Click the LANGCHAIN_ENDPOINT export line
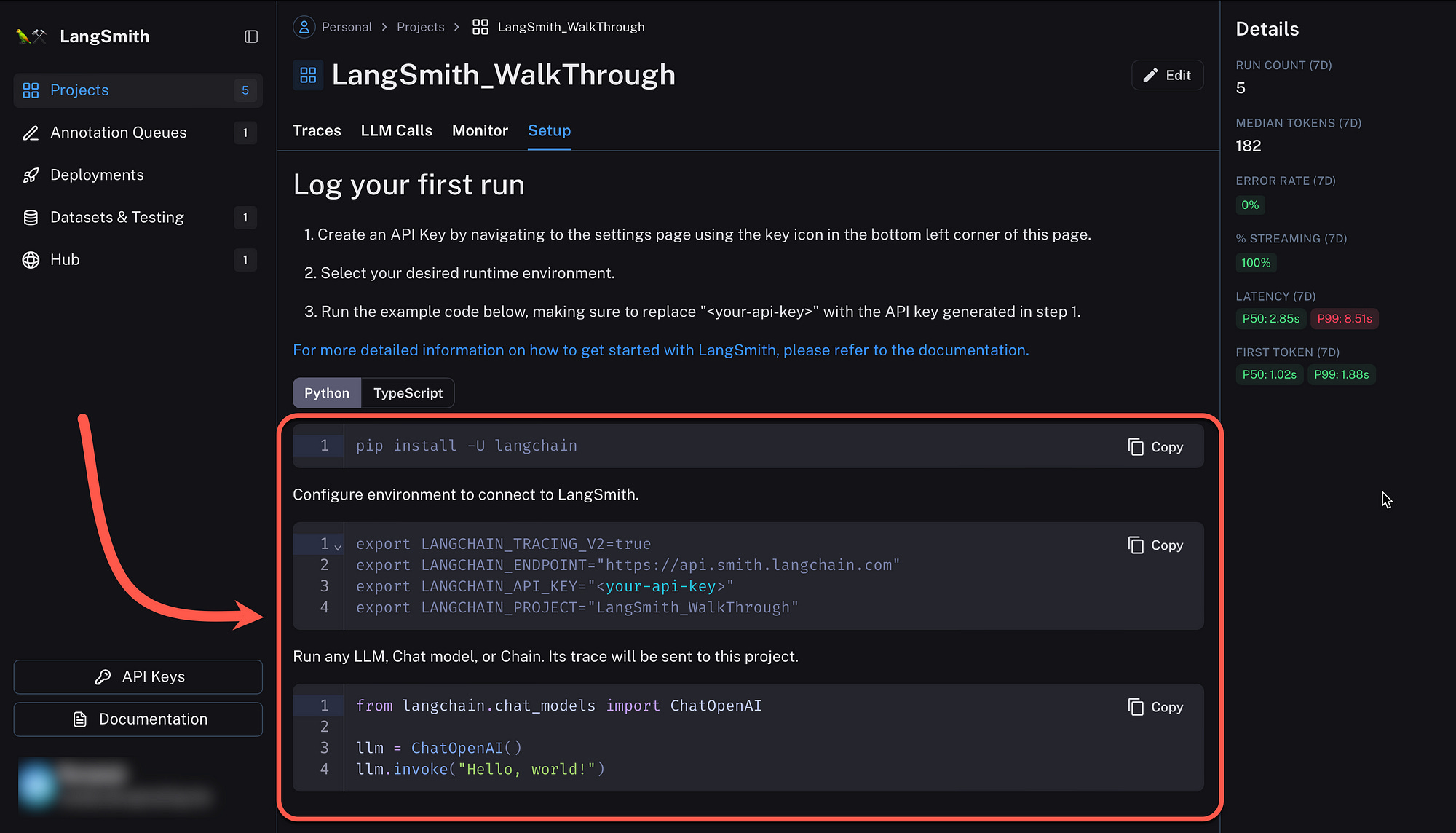This screenshot has height=833, width=1456. [x=628, y=565]
